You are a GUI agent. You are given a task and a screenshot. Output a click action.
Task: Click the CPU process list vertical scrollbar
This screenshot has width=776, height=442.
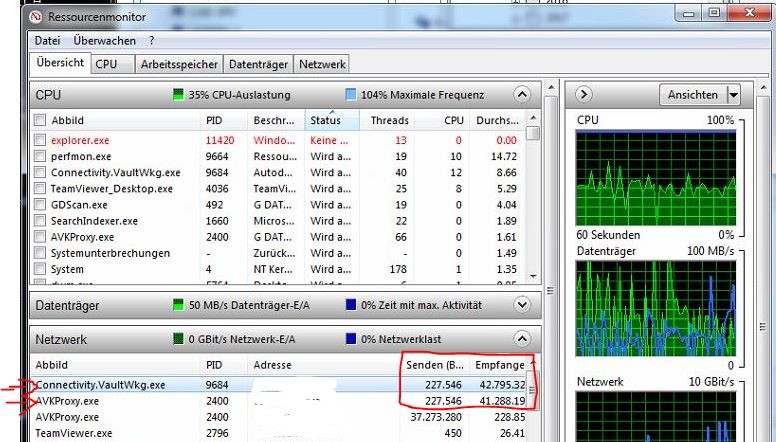pos(534,200)
